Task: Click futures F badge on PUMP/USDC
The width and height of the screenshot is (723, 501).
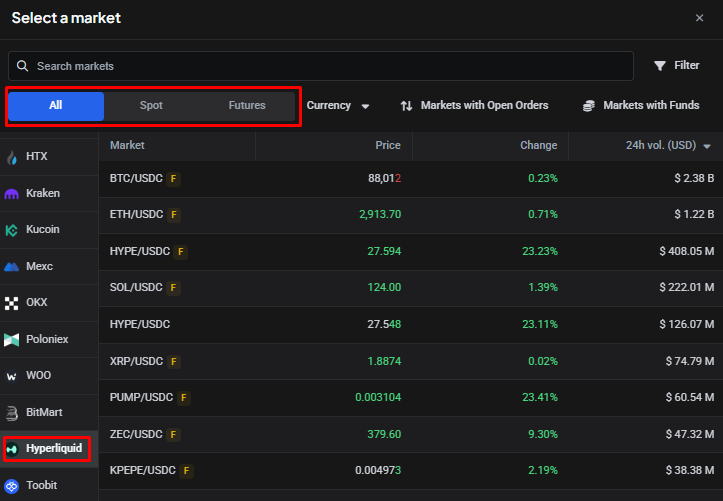Action: 184,398
